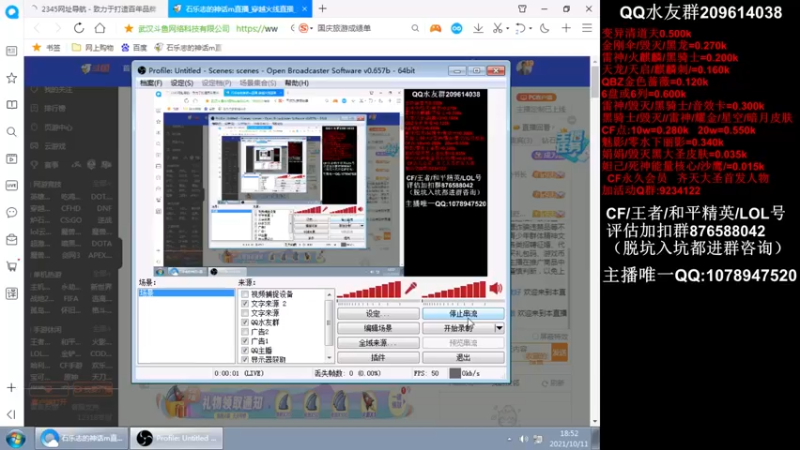Open the sidebar chat bubble icon
This screenshot has width=800, height=450.
pos(11,212)
